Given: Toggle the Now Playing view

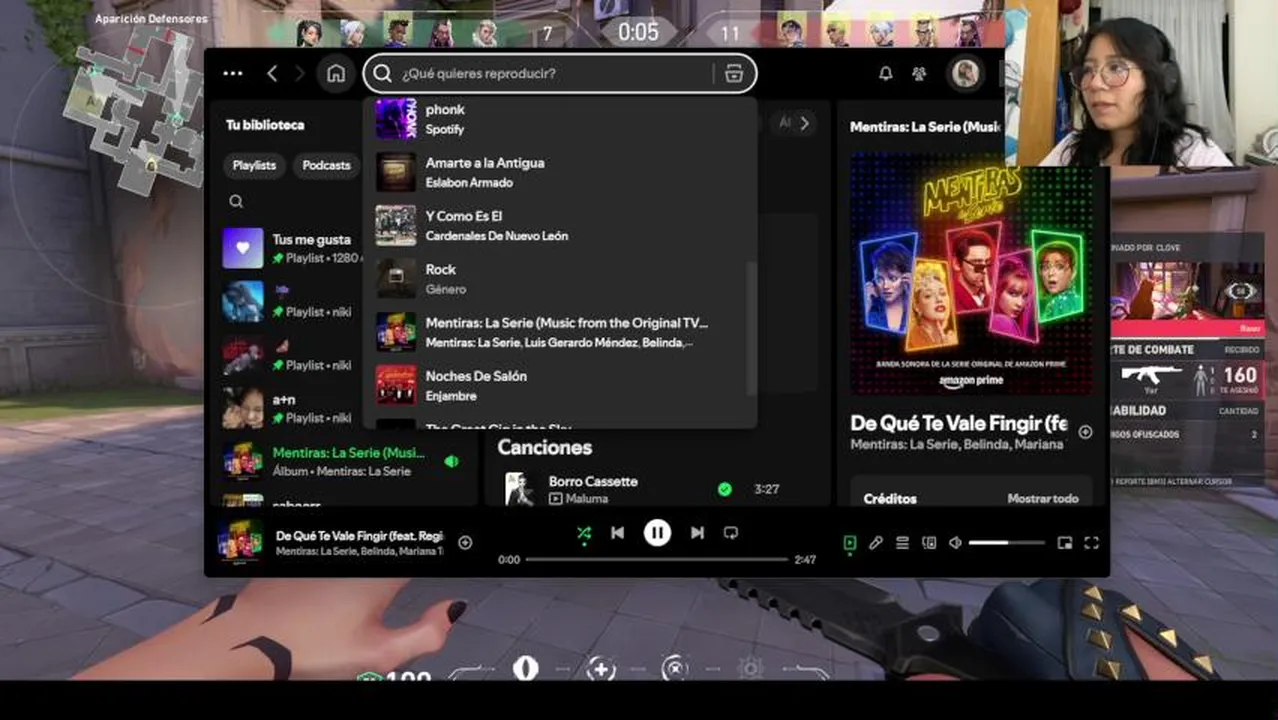Looking at the screenshot, I should click(849, 543).
